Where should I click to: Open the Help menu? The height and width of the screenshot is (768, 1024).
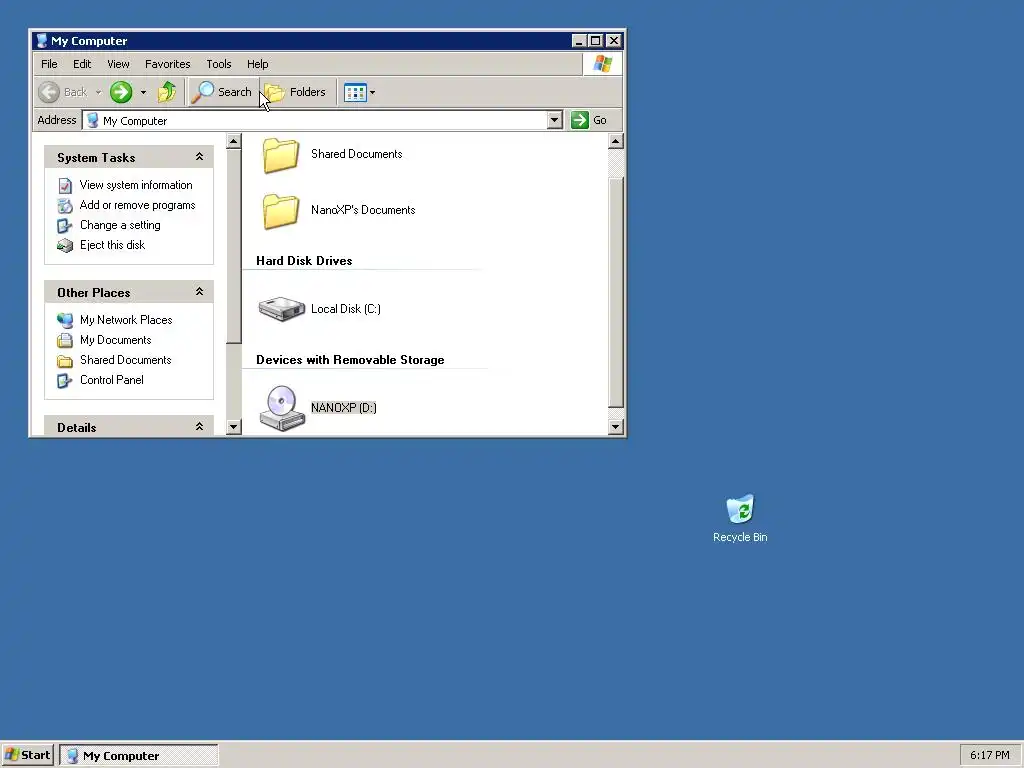[257, 64]
